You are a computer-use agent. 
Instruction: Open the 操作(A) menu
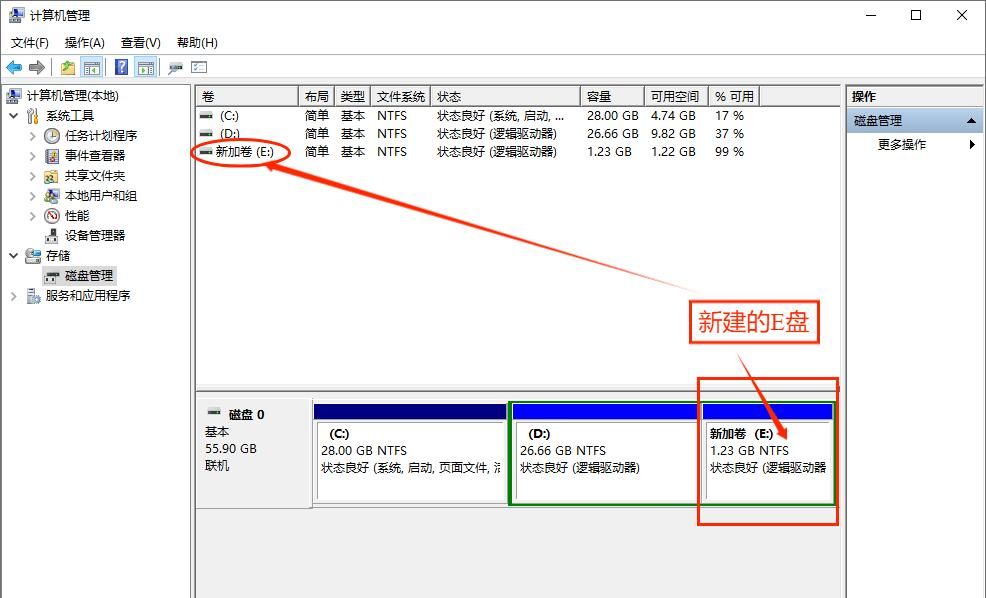84,43
